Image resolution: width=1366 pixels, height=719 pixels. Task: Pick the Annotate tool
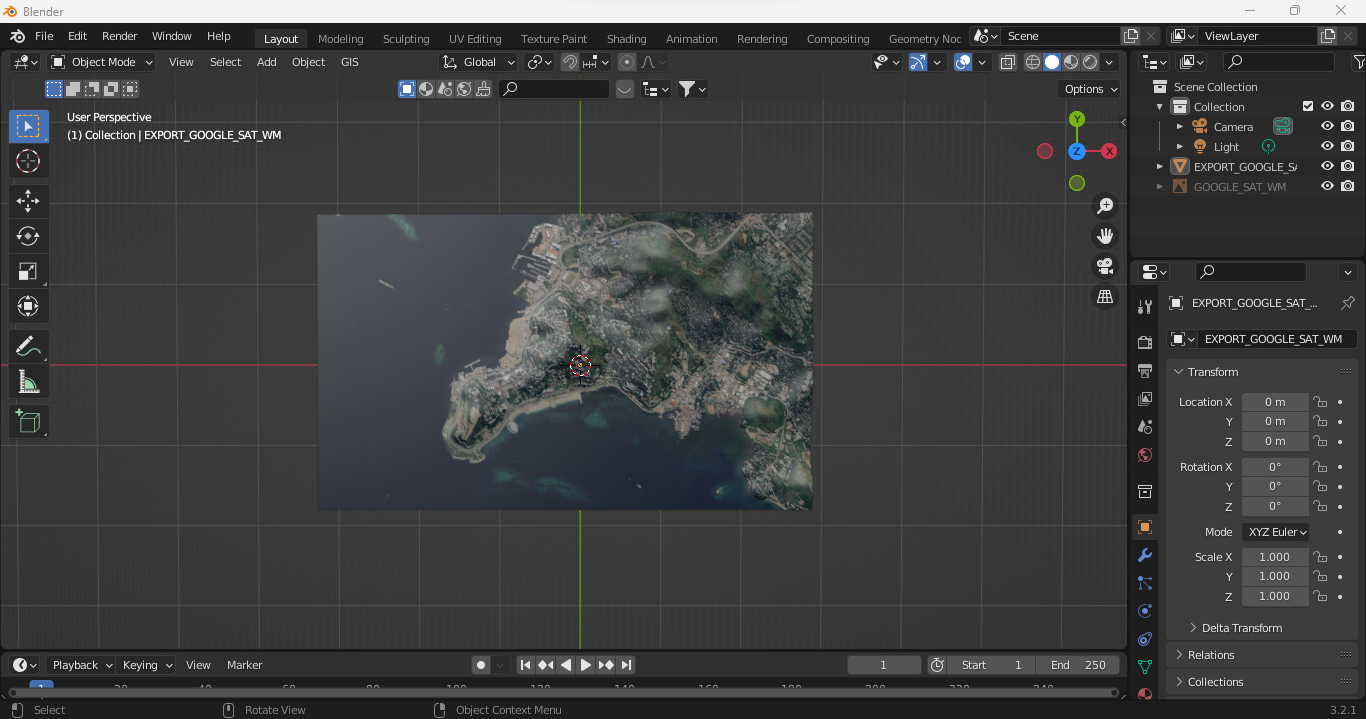point(28,346)
